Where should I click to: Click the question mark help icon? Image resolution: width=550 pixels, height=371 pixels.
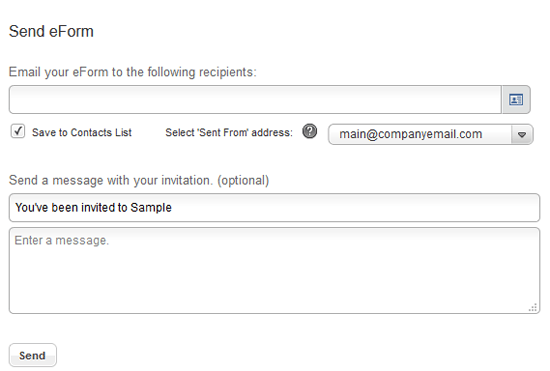(309, 131)
